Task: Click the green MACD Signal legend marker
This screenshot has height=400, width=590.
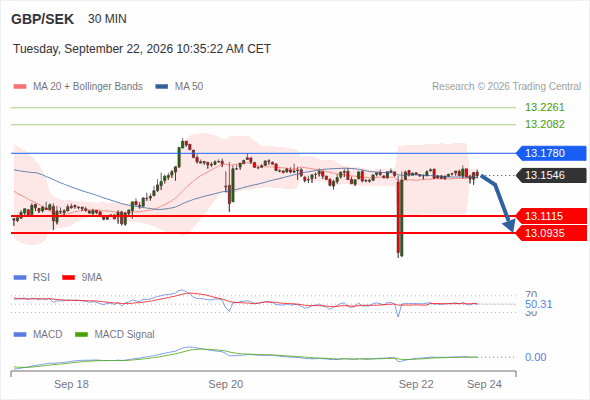Action: click(81, 335)
